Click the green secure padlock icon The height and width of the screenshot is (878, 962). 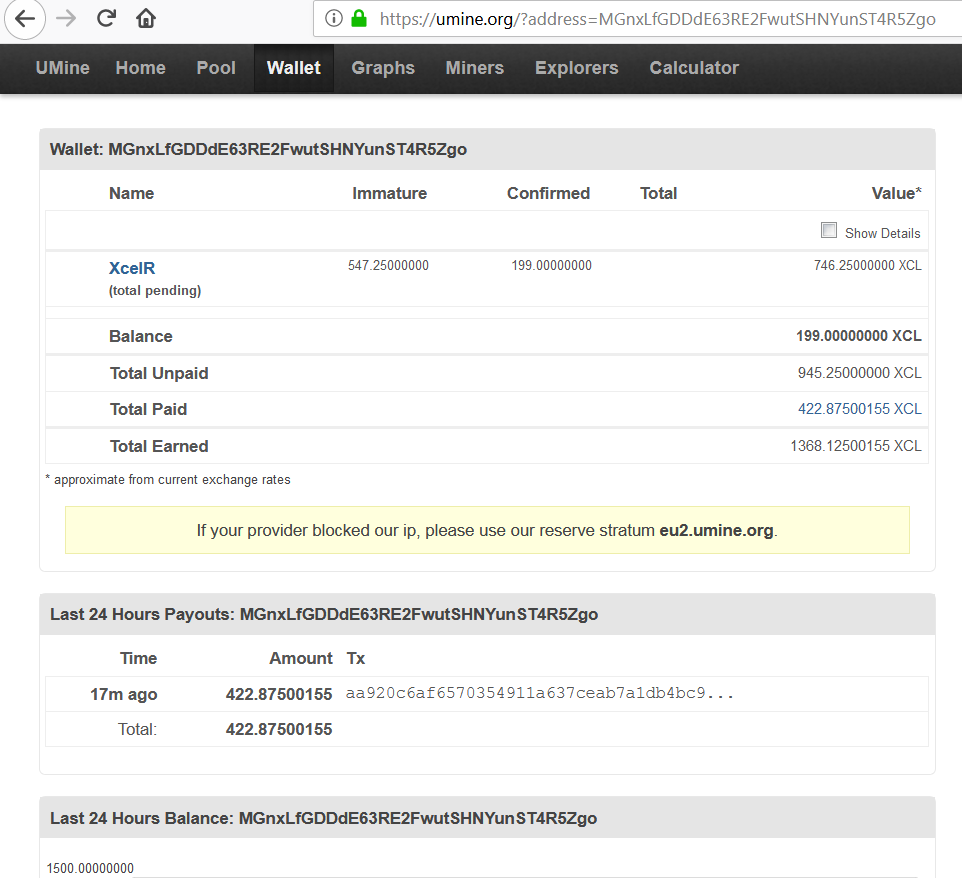(x=359, y=18)
